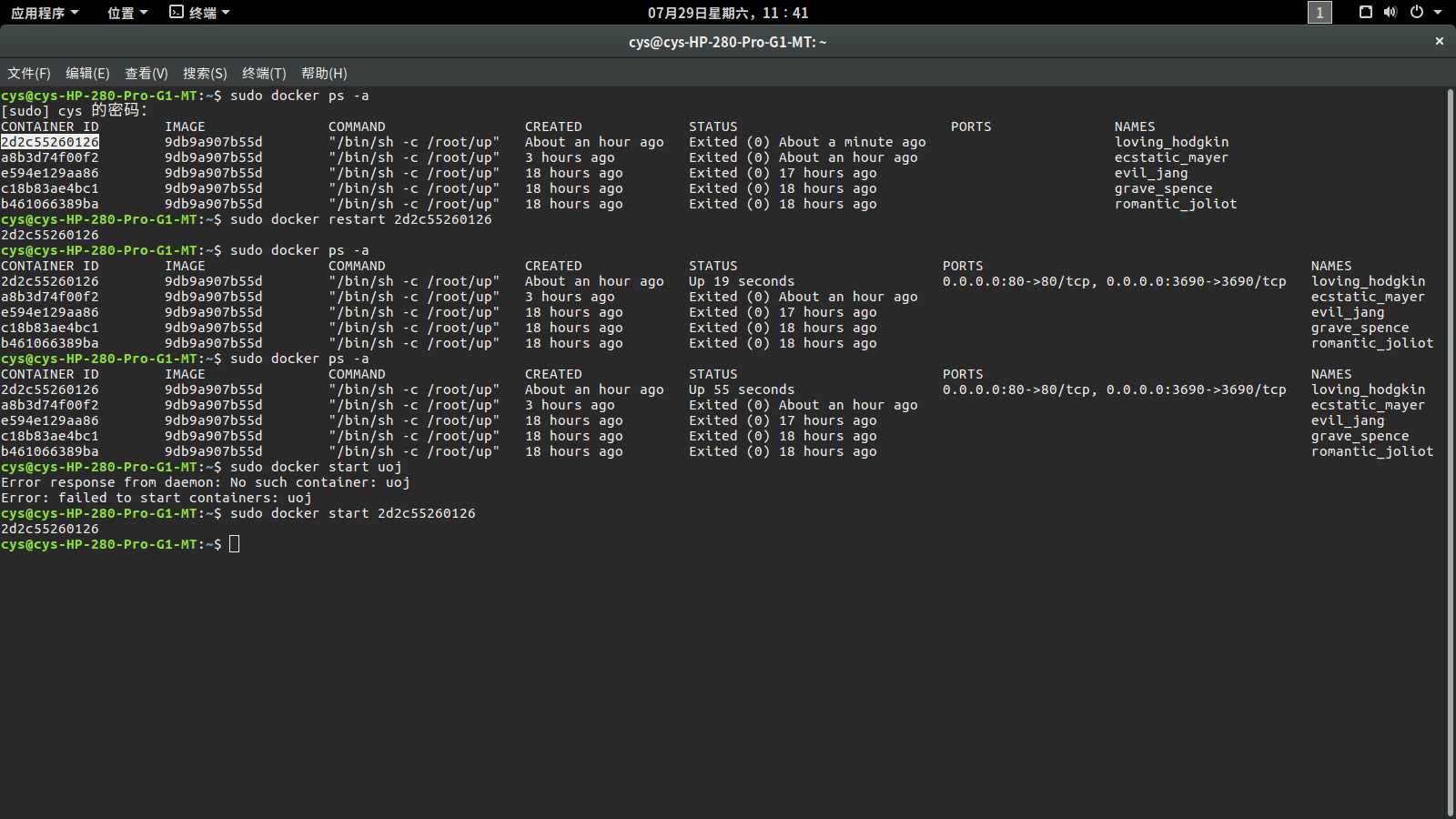Click the power icon in top bar
Viewport: 1456px width, 819px height.
click(x=1417, y=12)
